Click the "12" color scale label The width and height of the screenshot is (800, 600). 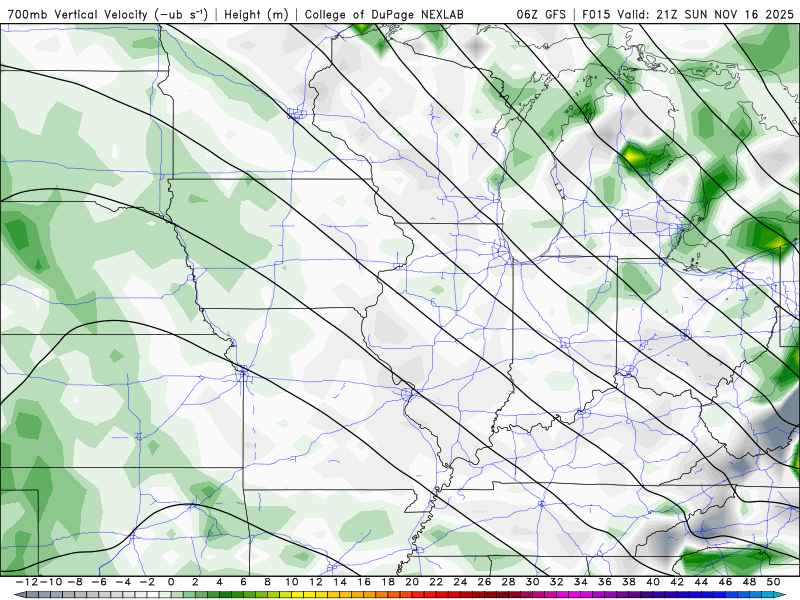click(x=316, y=582)
